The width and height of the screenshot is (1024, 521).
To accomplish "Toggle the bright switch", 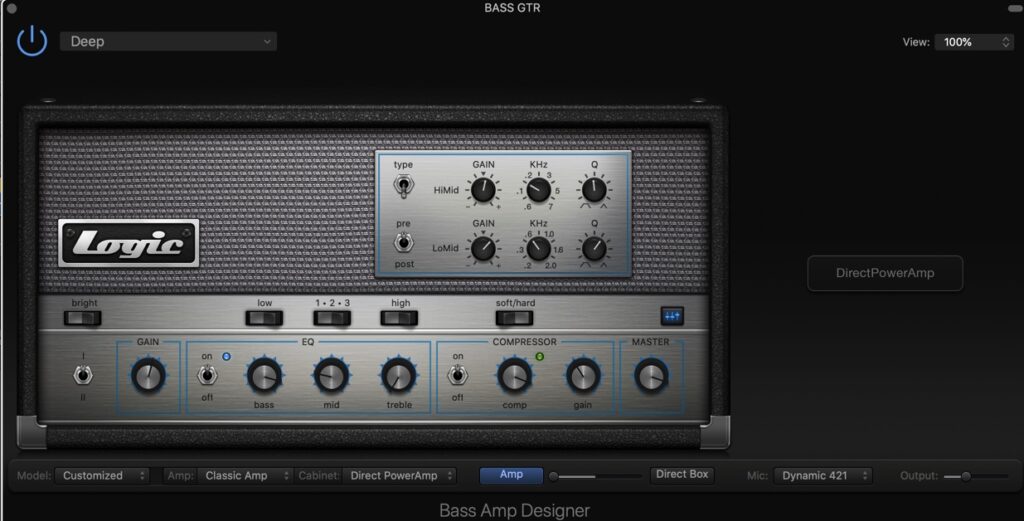I will [83, 318].
